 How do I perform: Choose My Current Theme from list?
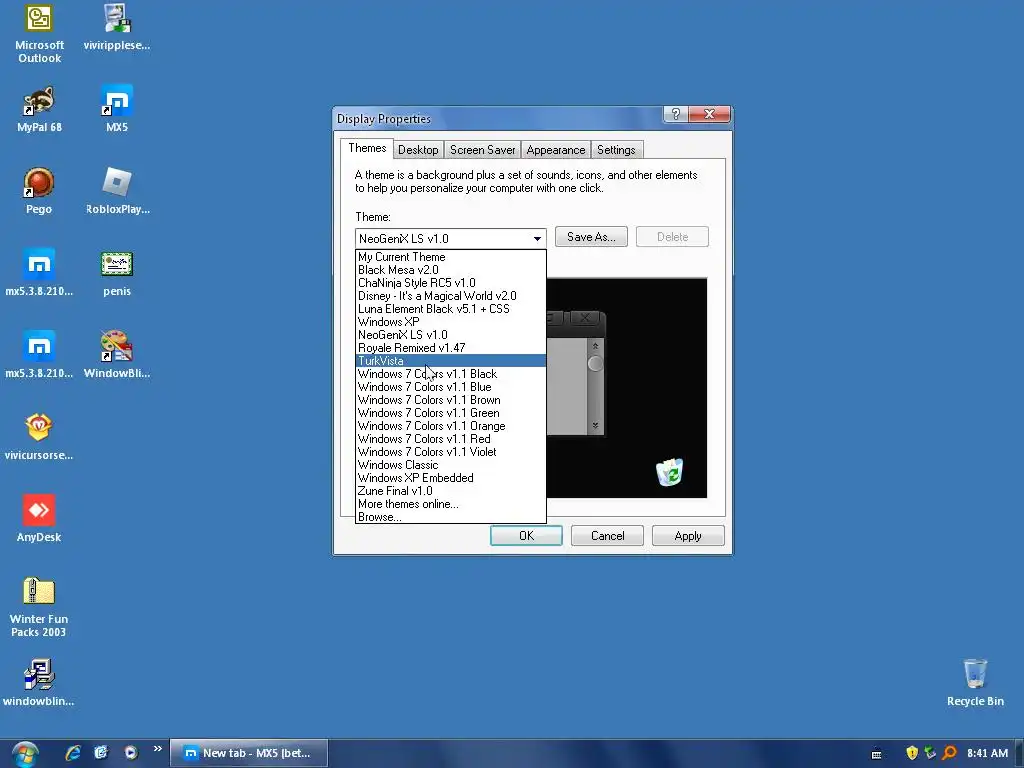(x=451, y=257)
